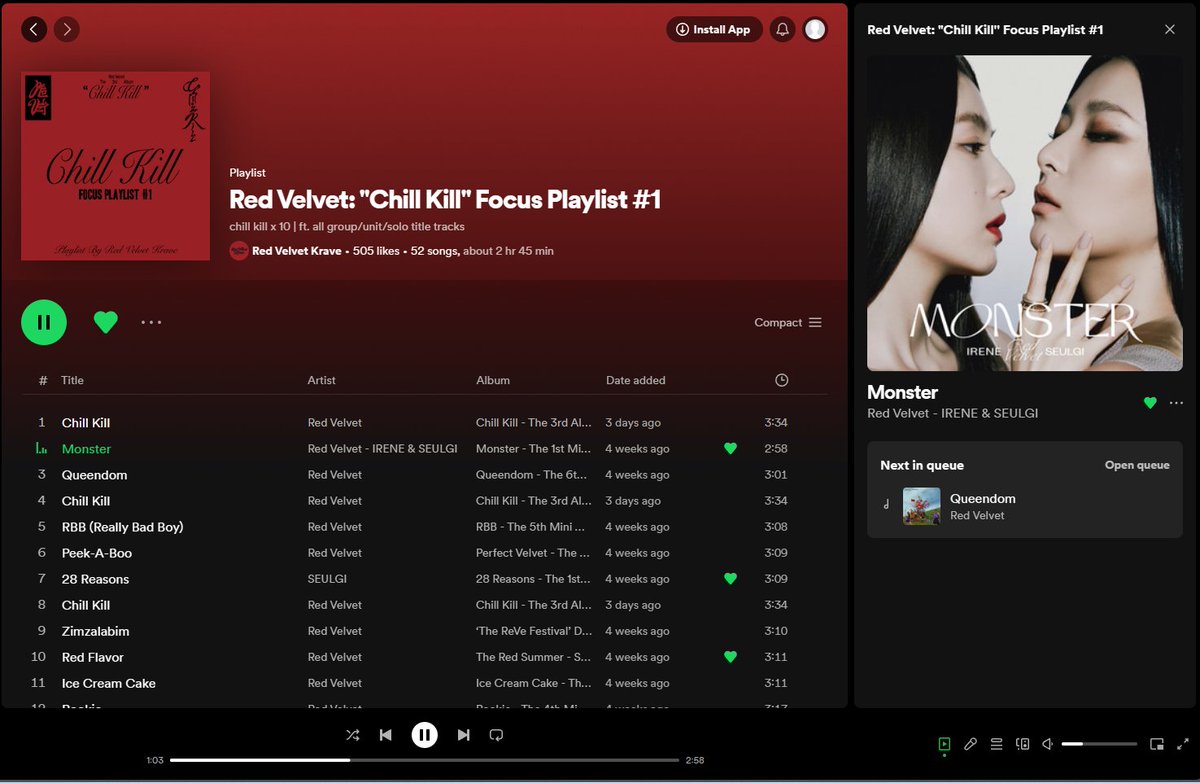Open Connect to a device icon

point(1022,744)
